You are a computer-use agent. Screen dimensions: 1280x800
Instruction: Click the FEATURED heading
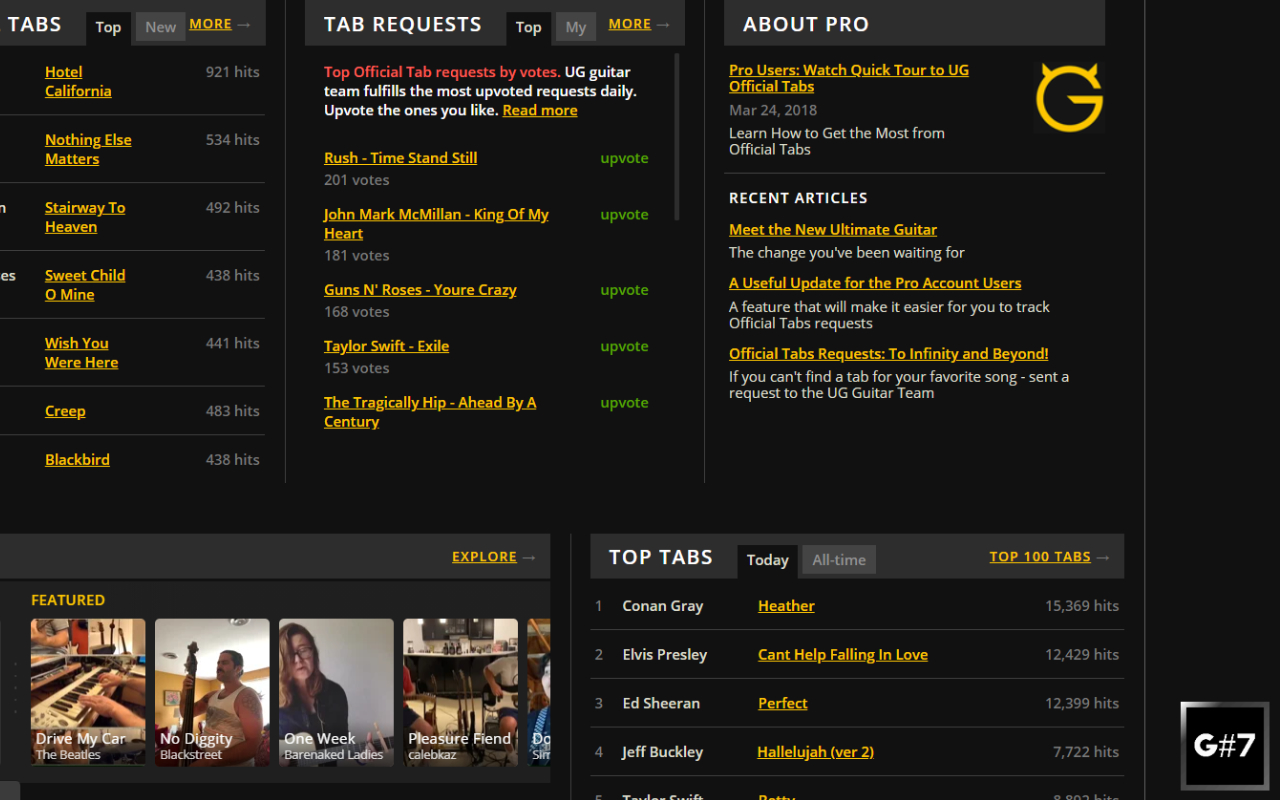tap(68, 600)
